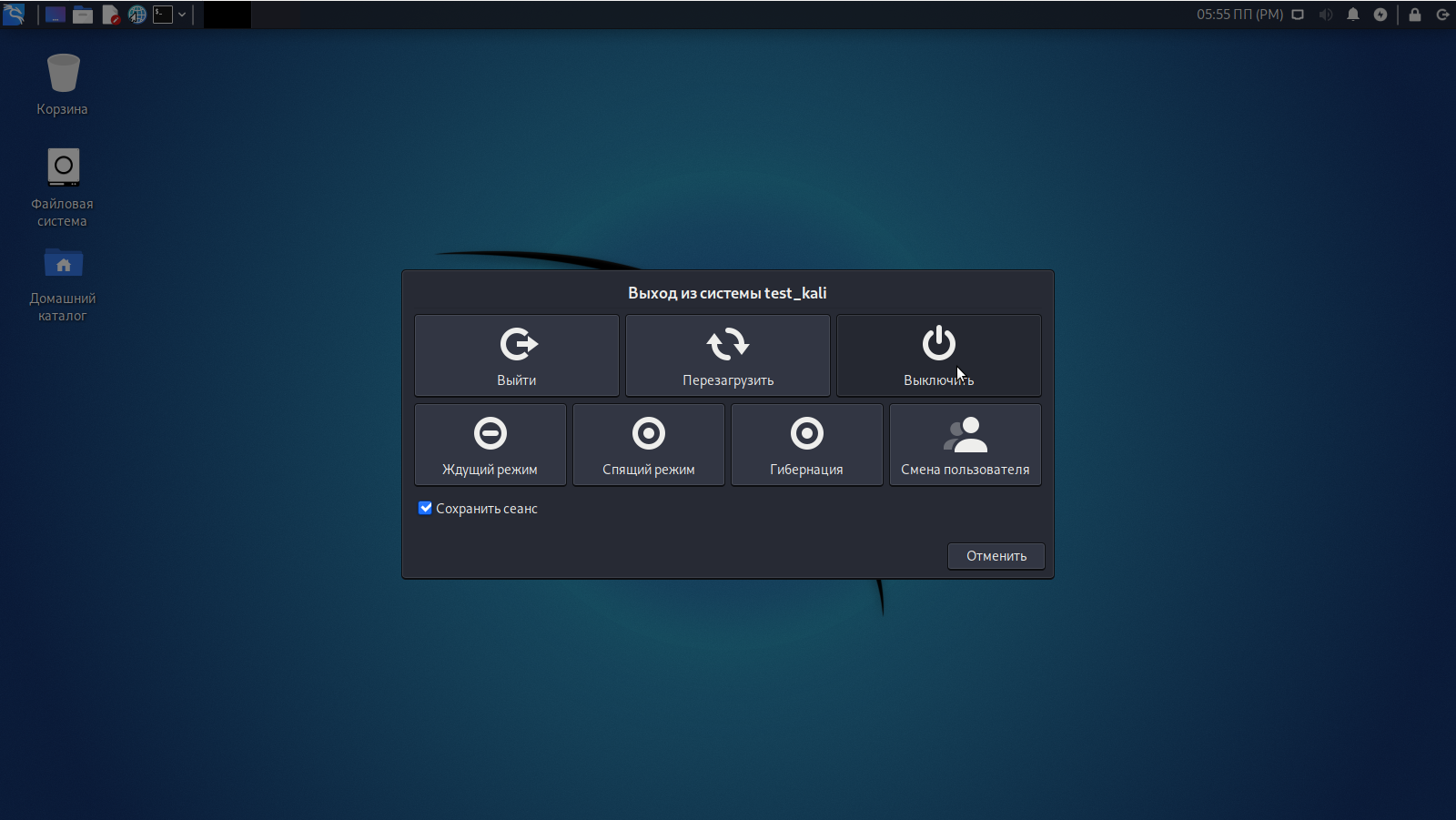Open the file manager from the taskbar
The height and width of the screenshot is (820, 1456).
[83, 15]
